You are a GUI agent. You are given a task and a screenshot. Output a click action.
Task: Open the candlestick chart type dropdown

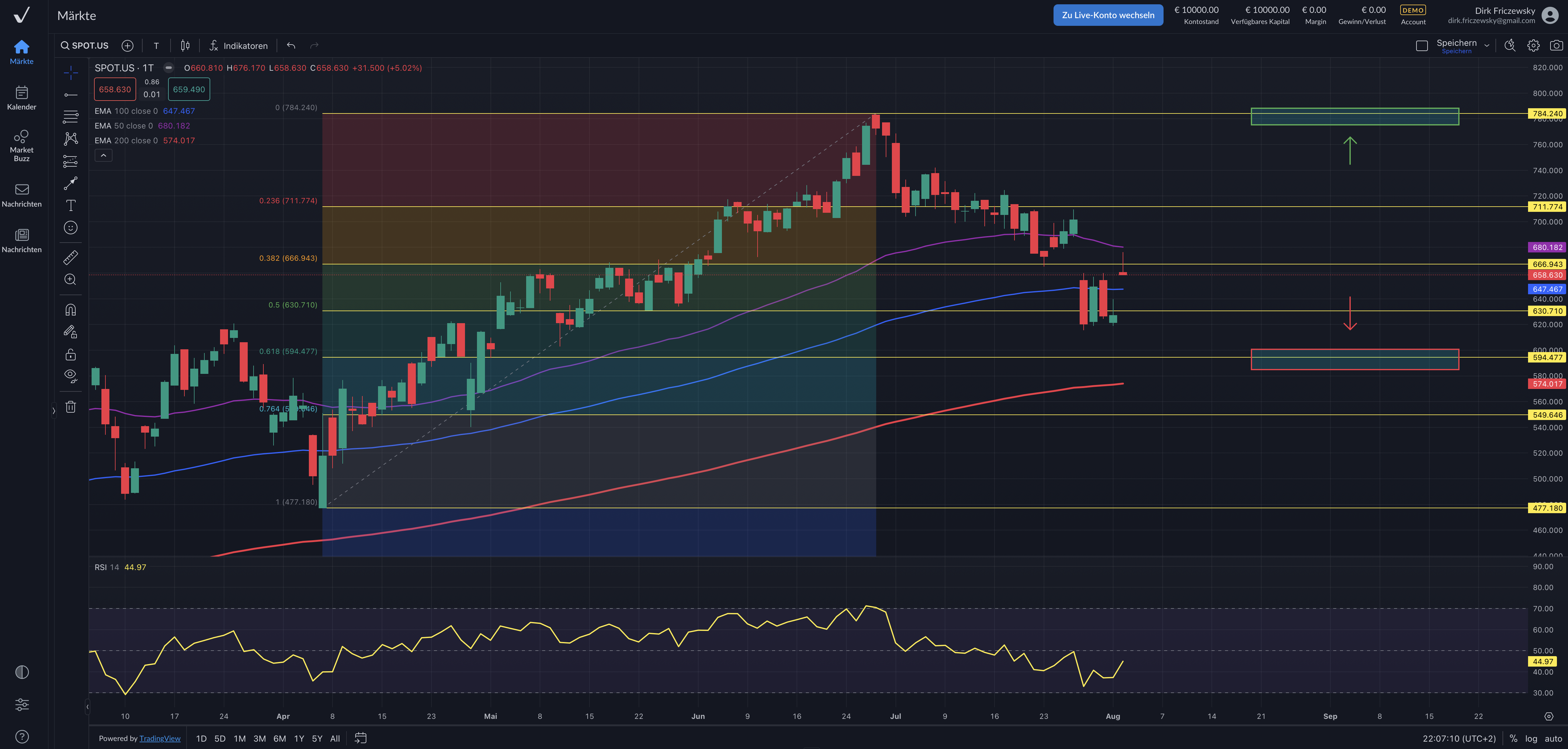[x=185, y=46]
